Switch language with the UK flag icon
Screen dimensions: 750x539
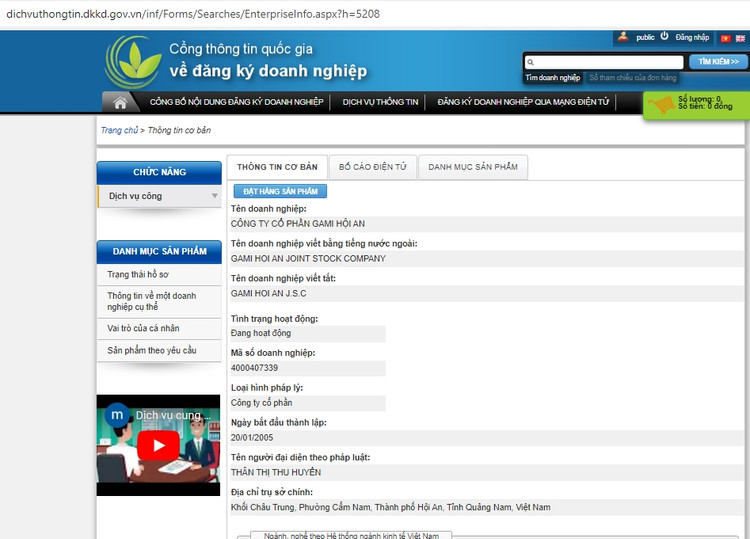pos(740,38)
